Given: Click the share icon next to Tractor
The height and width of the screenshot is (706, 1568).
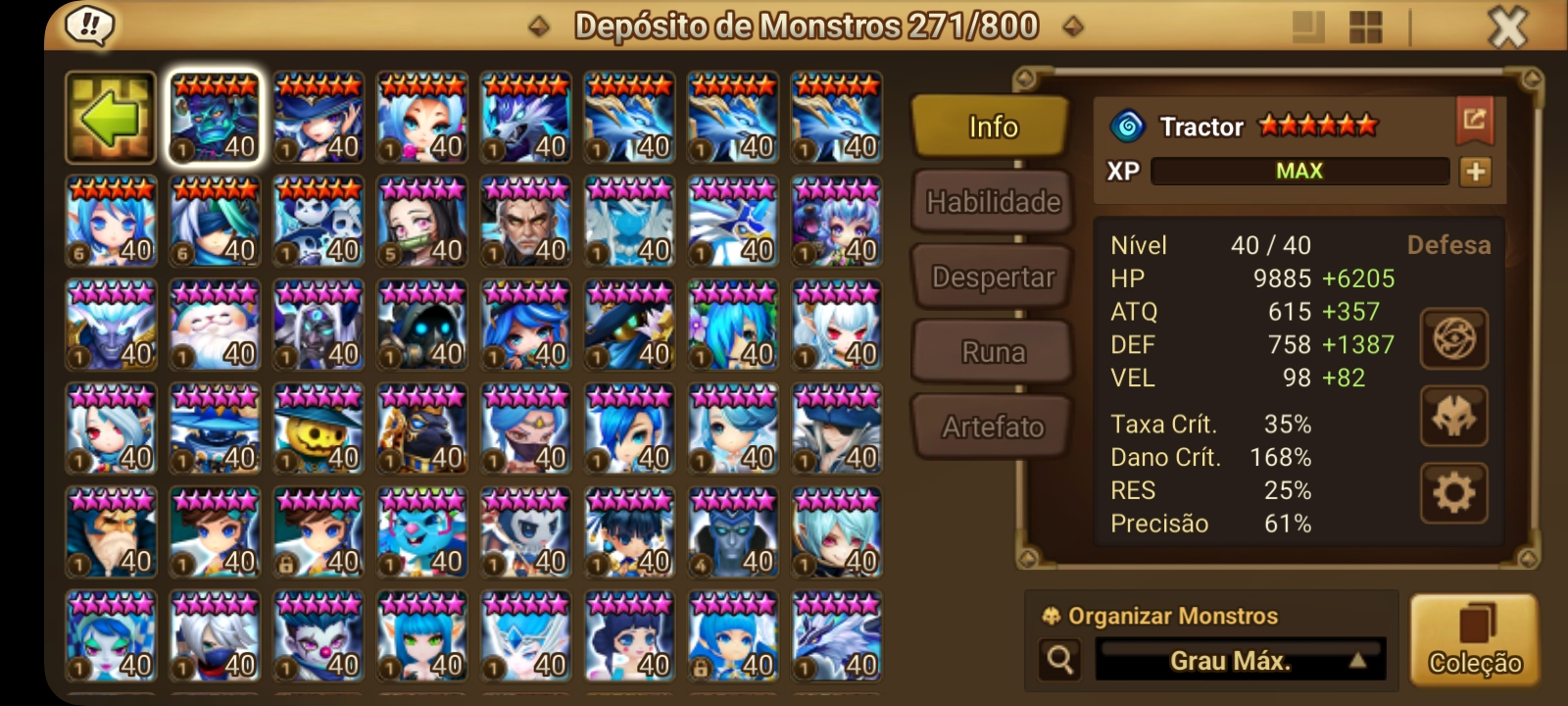Looking at the screenshot, I should pyautogui.click(x=1474, y=120).
